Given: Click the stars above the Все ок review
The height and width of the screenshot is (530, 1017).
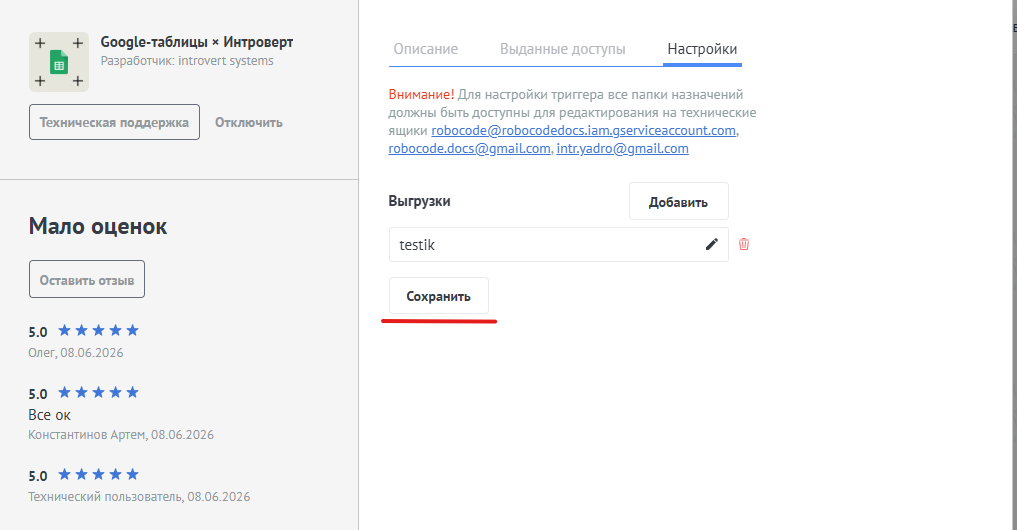Looking at the screenshot, I should [x=99, y=392].
